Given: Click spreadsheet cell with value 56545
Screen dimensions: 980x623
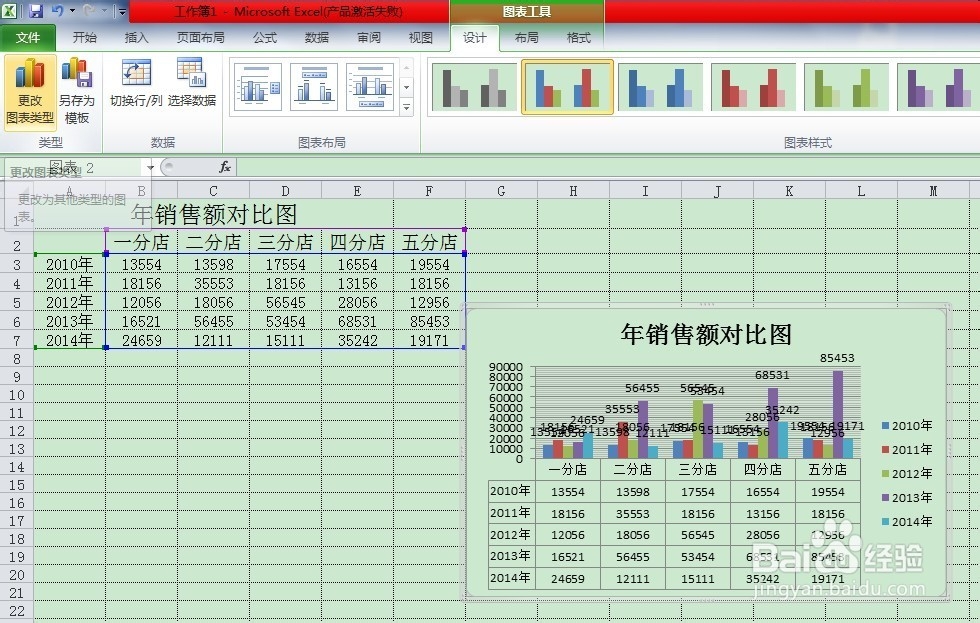Looking at the screenshot, I should tap(286, 302).
